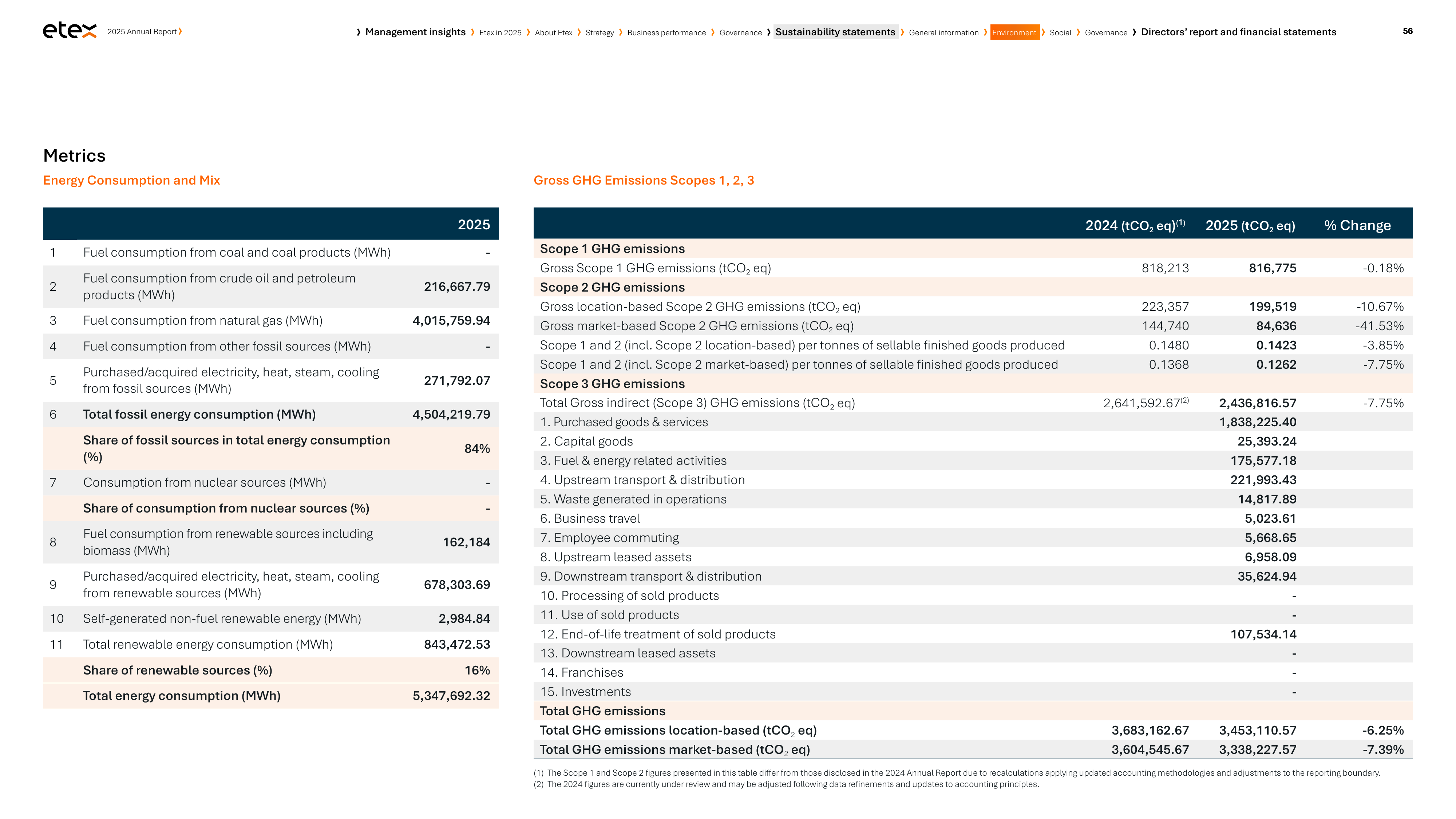Screen dimensions: 1456x819
Task: Select location-based Scope 2 value 199,519
Action: coord(1272,306)
